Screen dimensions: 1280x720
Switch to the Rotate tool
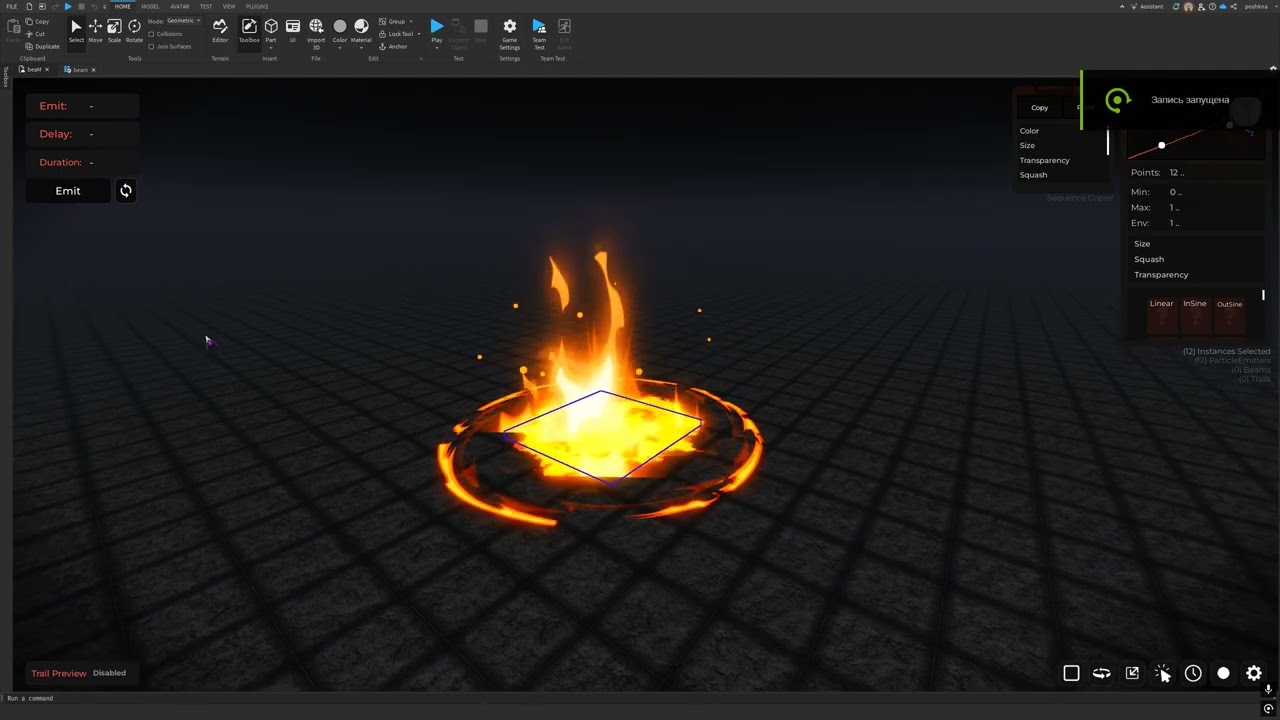pos(134,31)
